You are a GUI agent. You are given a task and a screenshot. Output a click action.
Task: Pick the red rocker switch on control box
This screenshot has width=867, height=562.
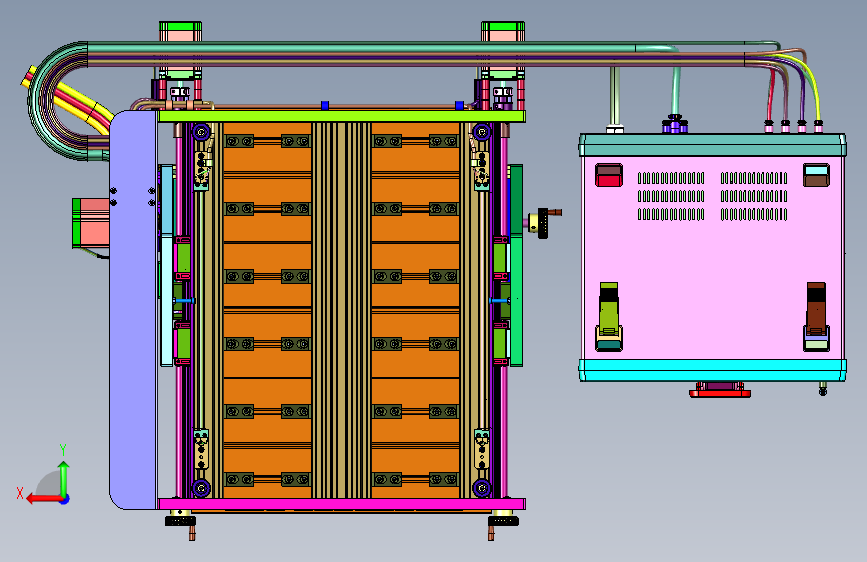(x=609, y=175)
